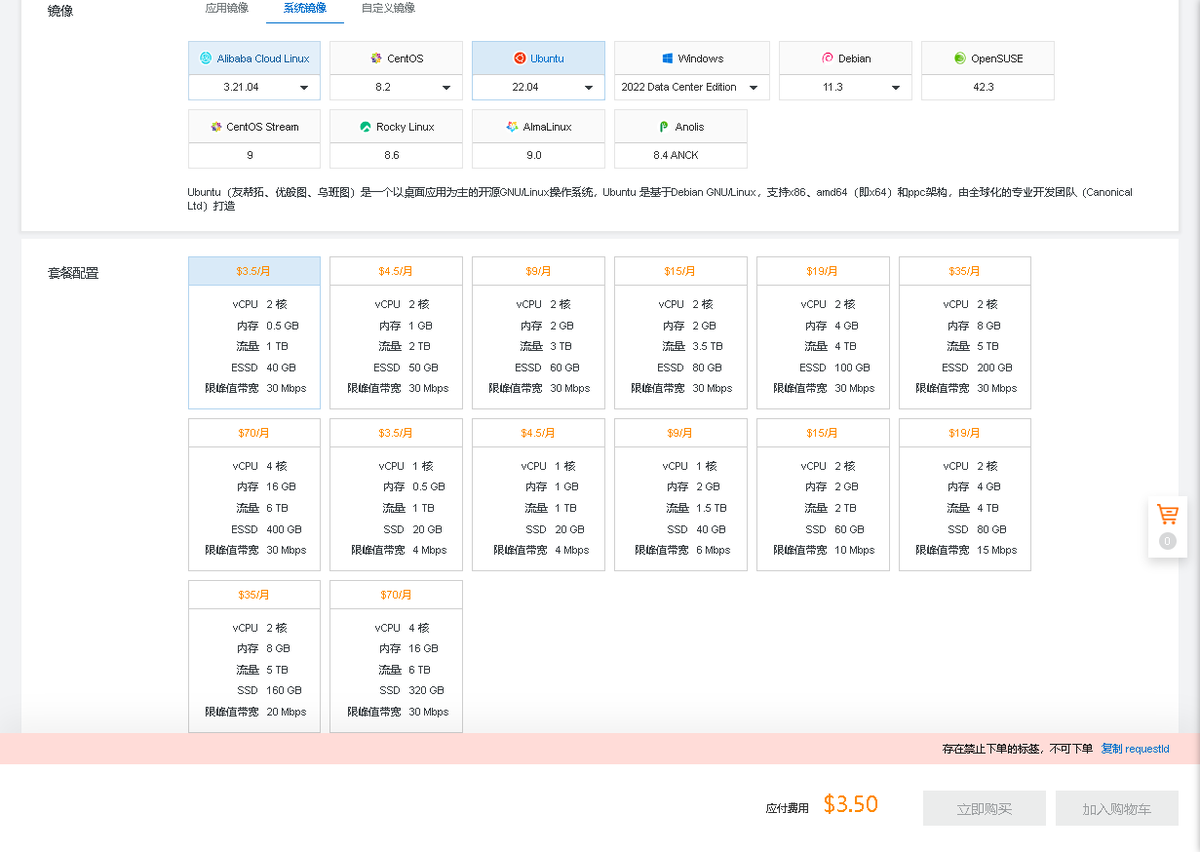Click the 加入购物车 button
Screen dimensions: 1200x852
tap(1117, 808)
